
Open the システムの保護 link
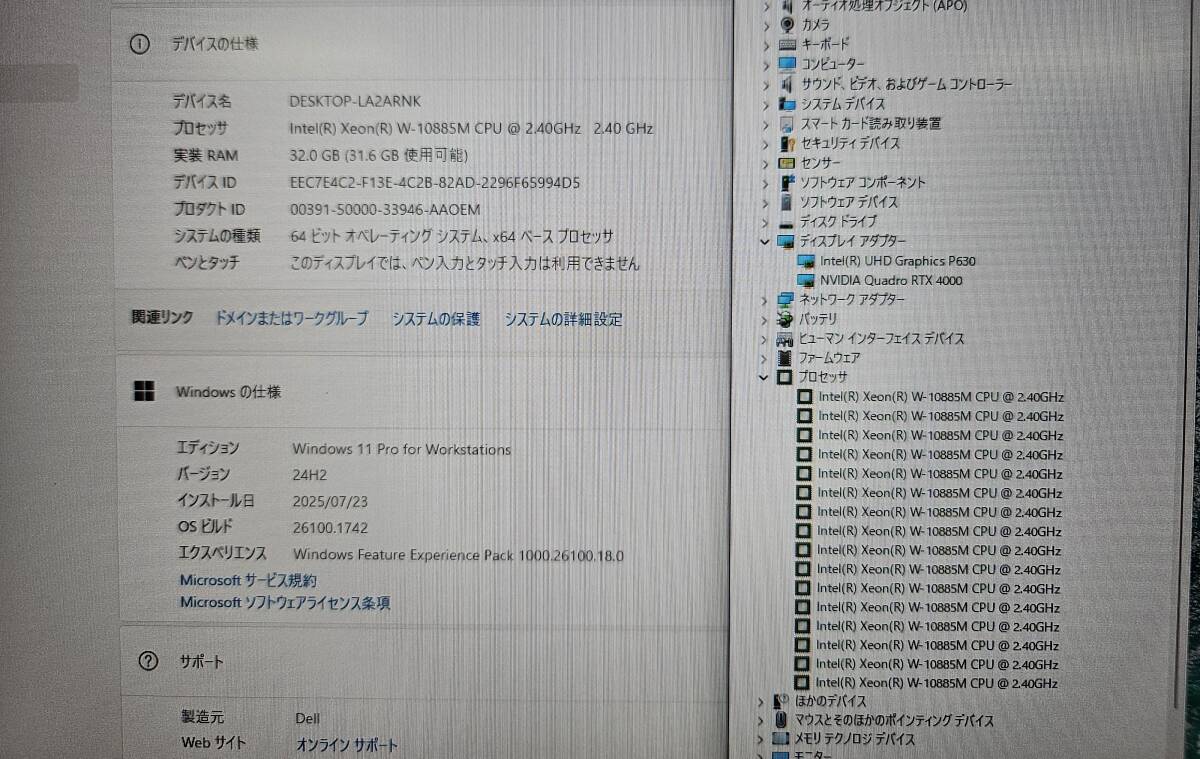436,319
